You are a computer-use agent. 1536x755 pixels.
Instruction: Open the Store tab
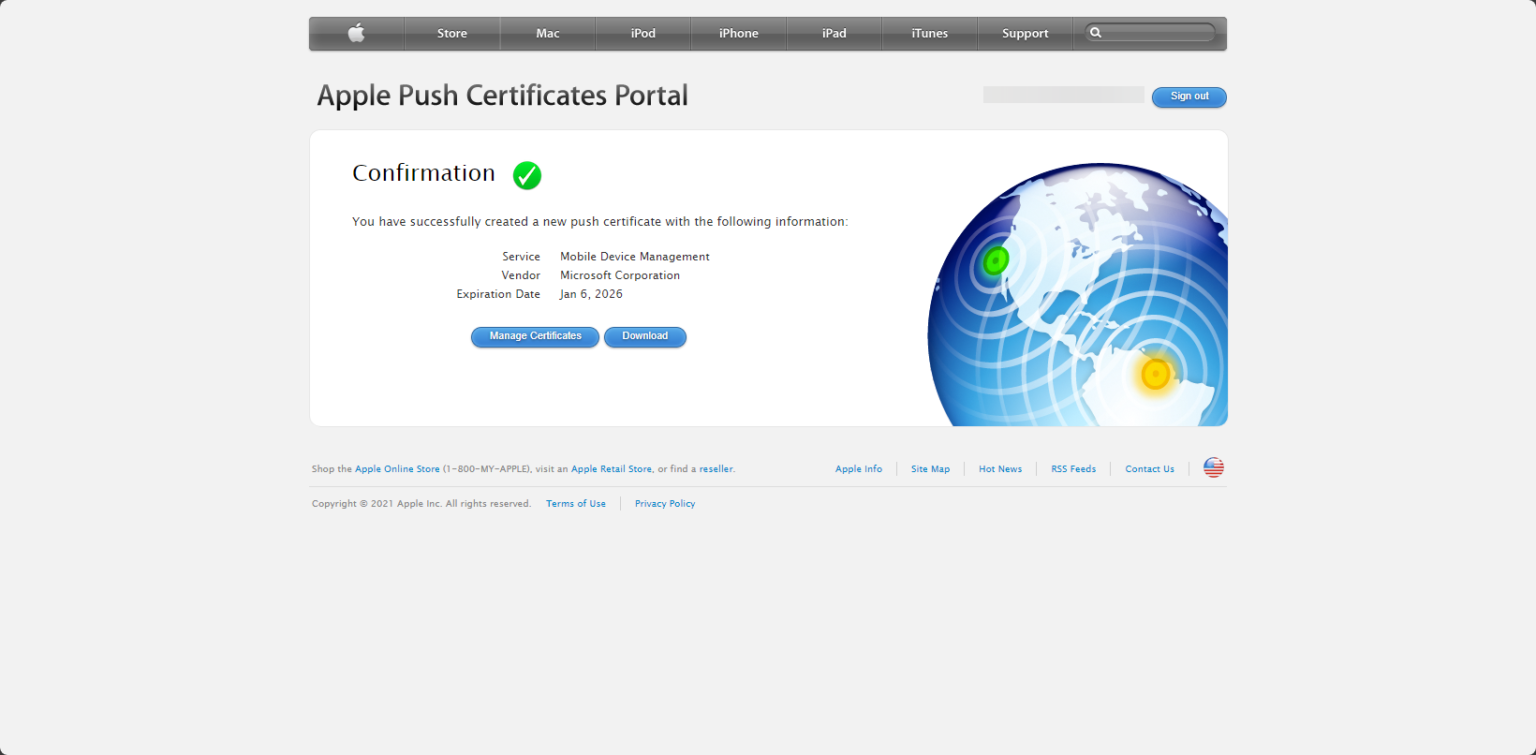pyautogui.click(x=452, y=33)
